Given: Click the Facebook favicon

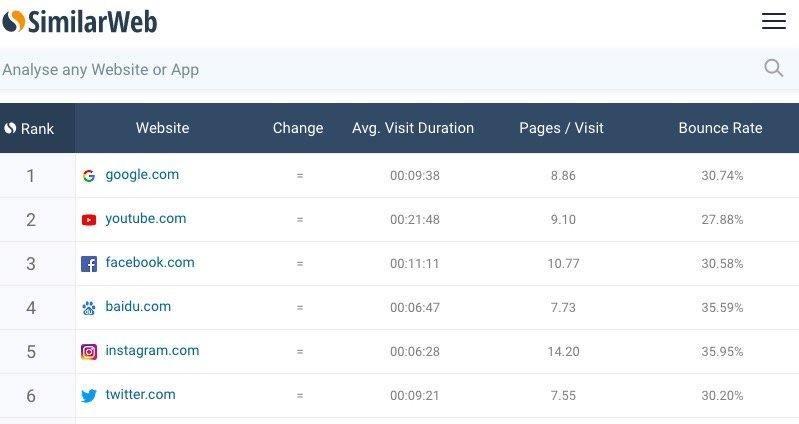Looking at the screenshot, I should tap(89, 264).
